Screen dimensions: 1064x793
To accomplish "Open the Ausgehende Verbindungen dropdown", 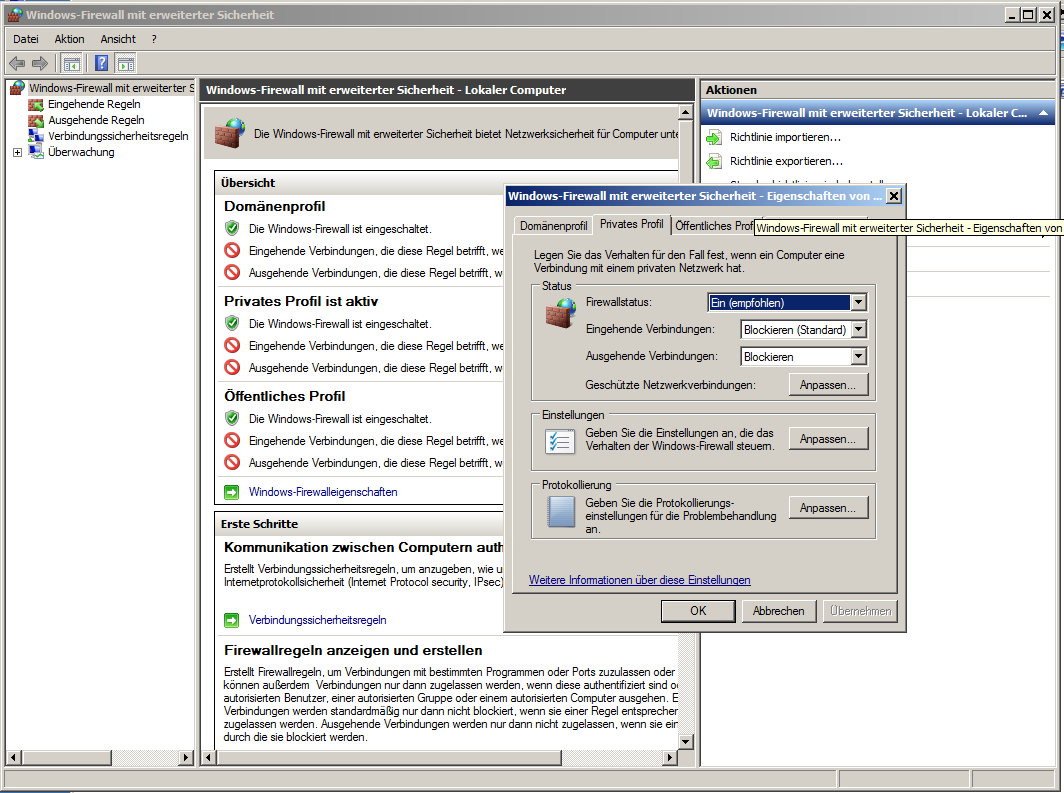I will click(858, 356).
